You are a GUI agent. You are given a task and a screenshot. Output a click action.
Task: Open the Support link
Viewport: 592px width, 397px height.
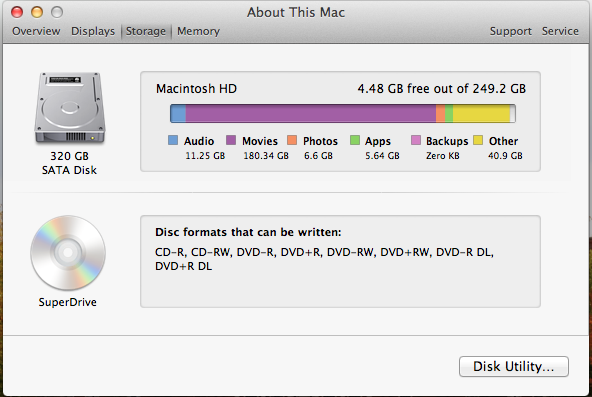click(x=510, y=31)
